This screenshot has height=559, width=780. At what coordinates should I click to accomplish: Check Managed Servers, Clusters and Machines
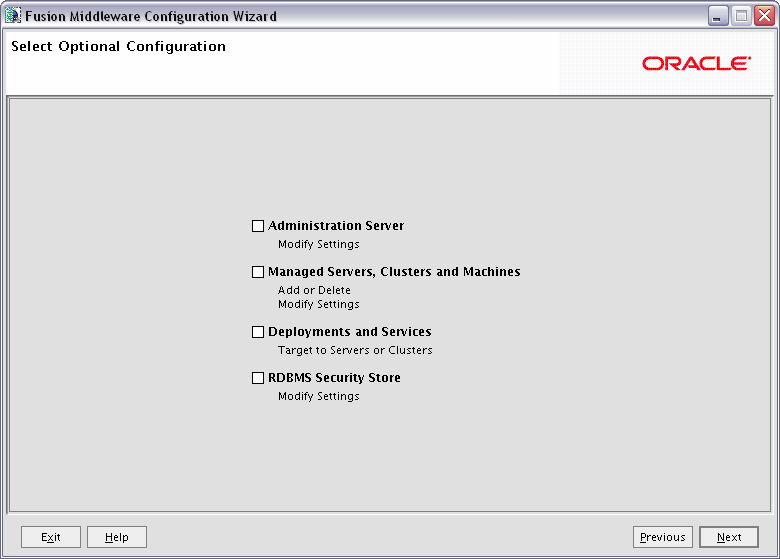click(x=258, y=272)
